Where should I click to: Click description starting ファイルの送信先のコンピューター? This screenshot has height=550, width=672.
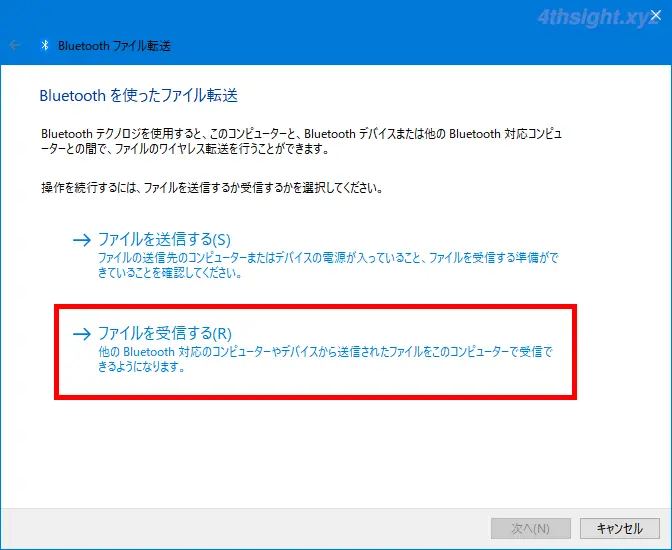[328, 265]
